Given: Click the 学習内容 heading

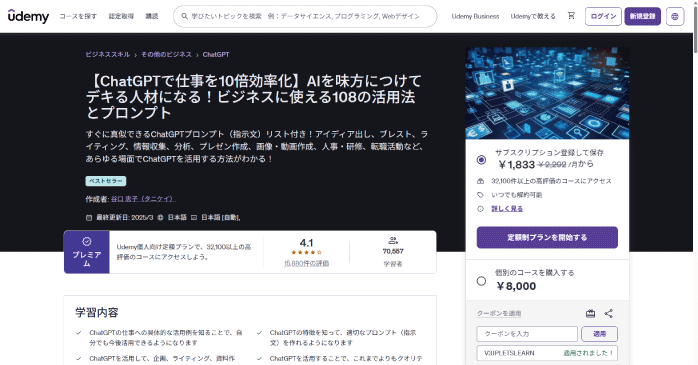Looking at the screenshot, I should click(97, 312).
